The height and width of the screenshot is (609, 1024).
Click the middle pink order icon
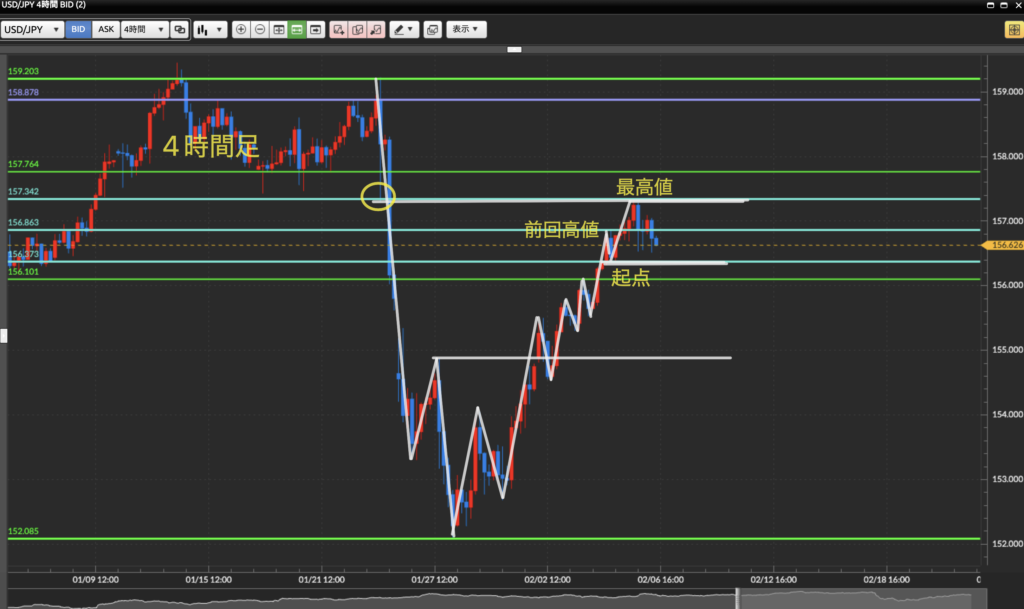(358, 30)
